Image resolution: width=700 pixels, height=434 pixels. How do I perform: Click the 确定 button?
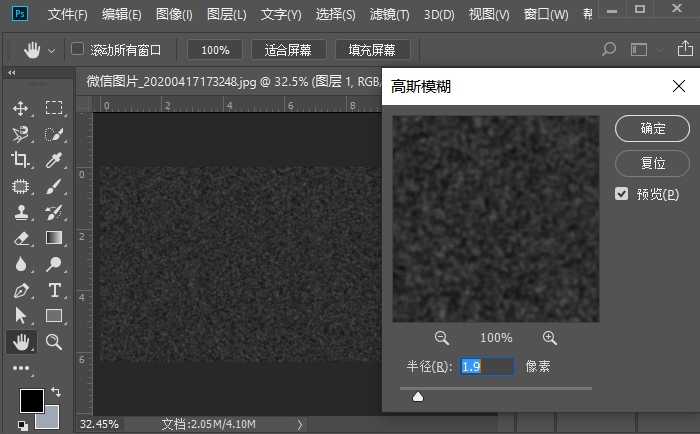(652, 128)
